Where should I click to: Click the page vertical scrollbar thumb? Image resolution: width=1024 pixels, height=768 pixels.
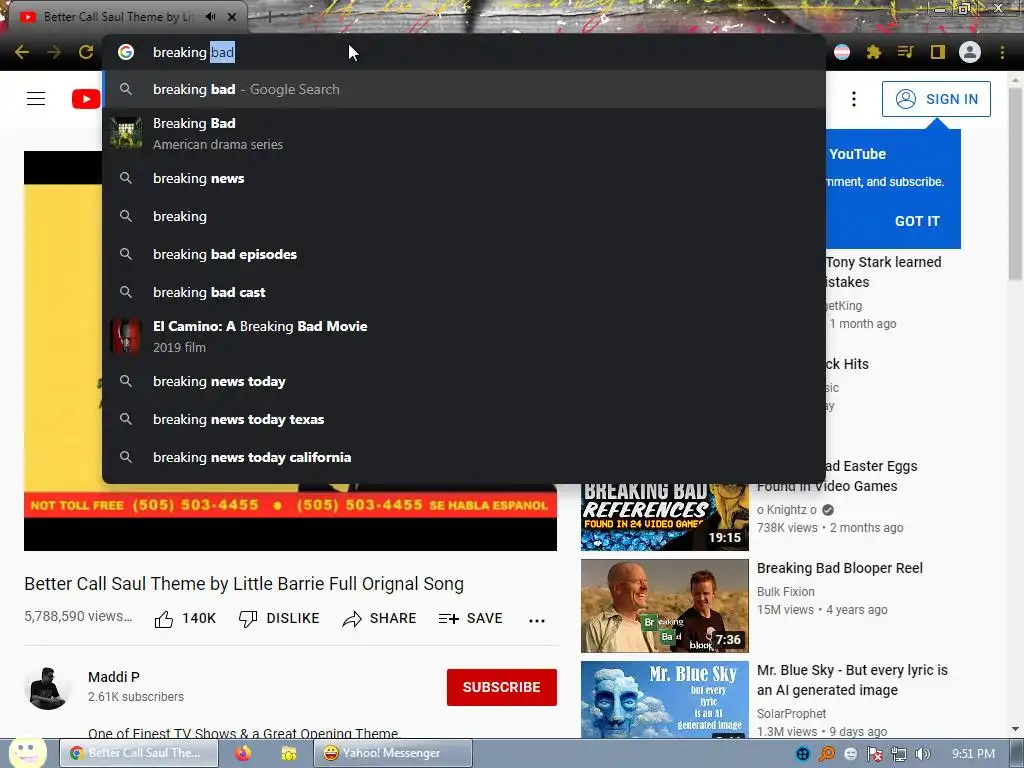[x=1015, y=184]
